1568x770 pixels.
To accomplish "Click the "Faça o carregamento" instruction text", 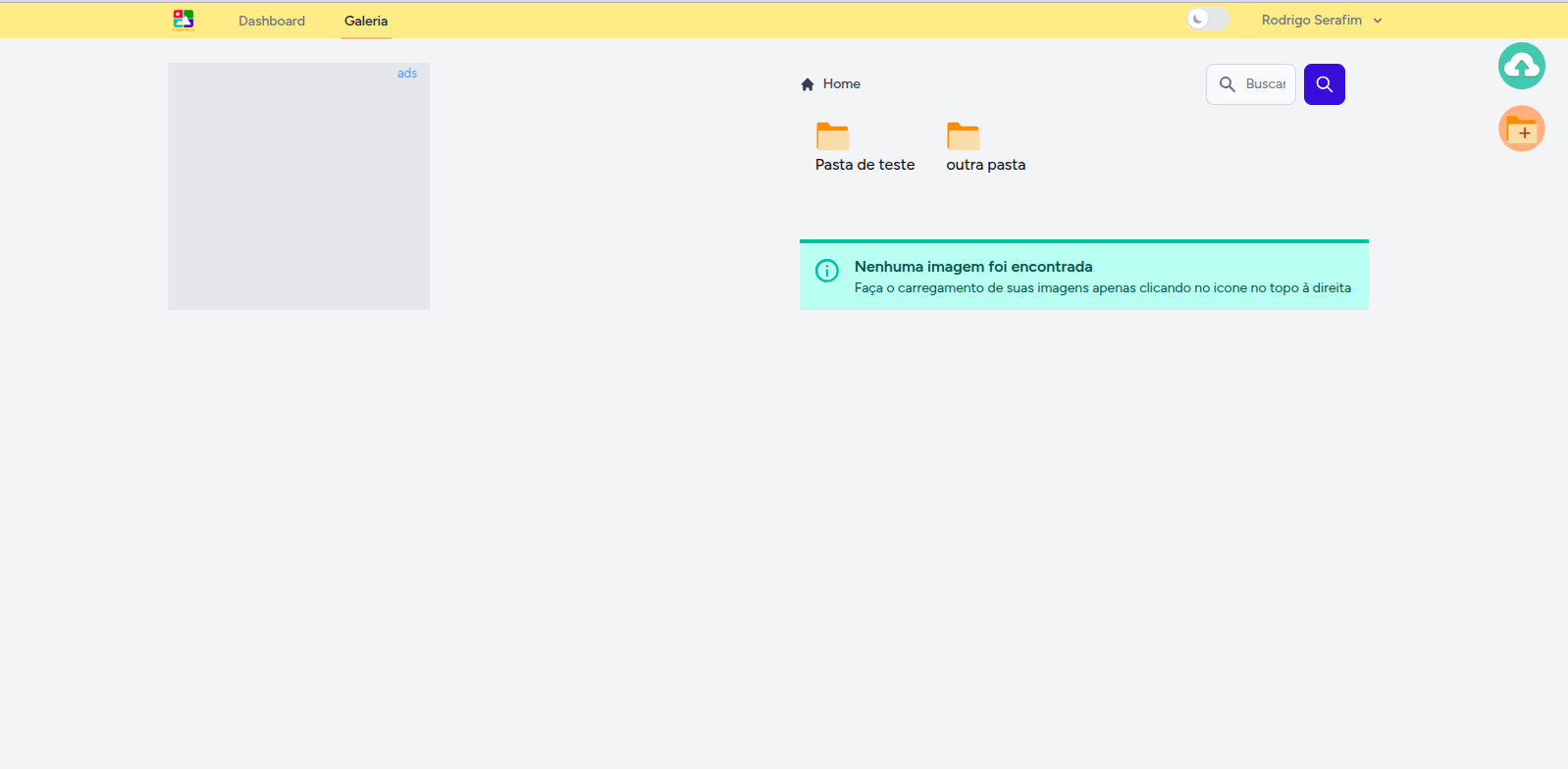I will coord(1103,288).
